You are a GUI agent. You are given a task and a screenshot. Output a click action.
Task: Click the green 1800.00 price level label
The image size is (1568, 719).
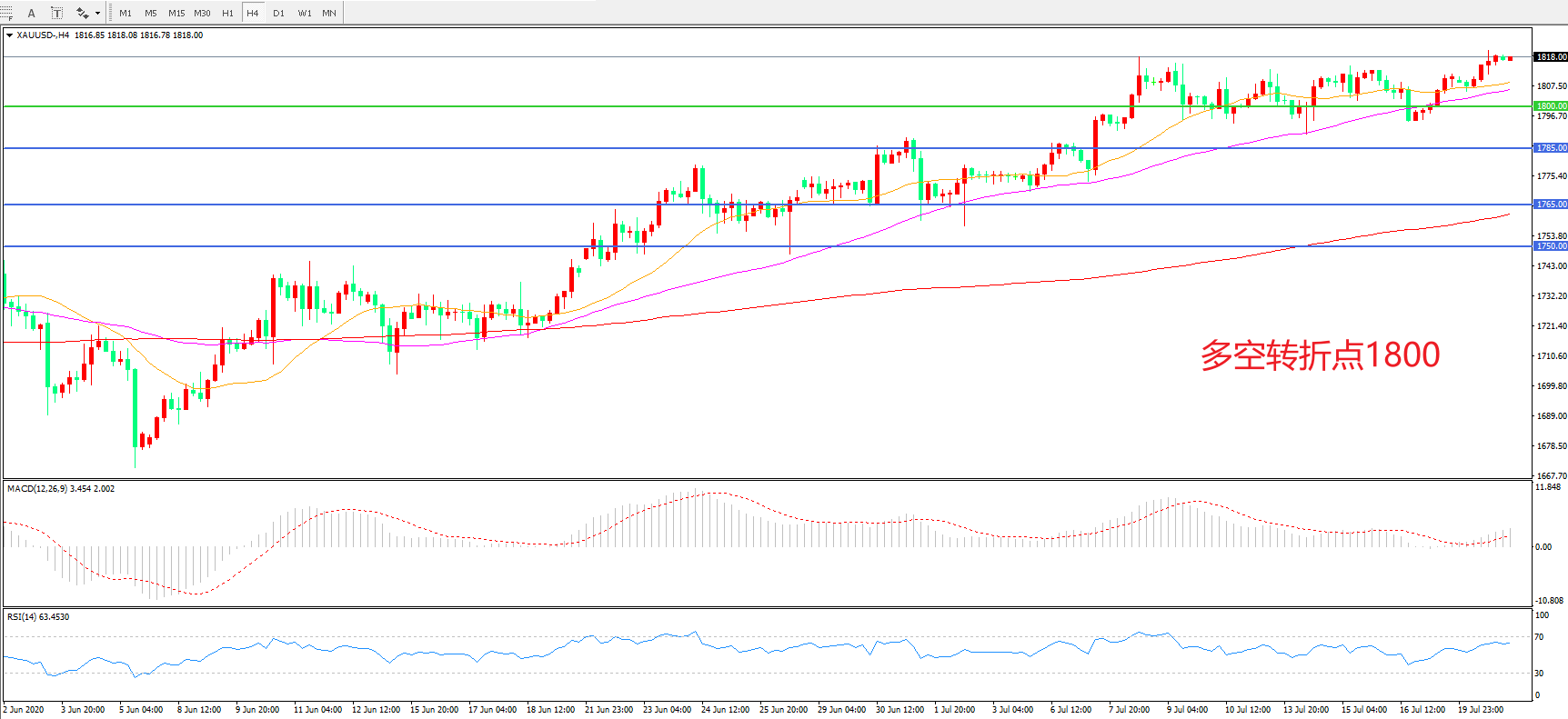[x=1551, y=106]
